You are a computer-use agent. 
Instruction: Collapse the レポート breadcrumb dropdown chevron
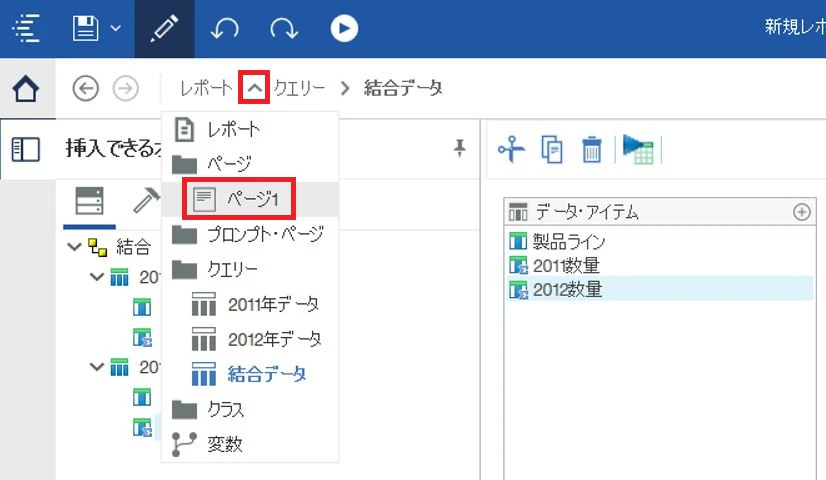point(254,87)
